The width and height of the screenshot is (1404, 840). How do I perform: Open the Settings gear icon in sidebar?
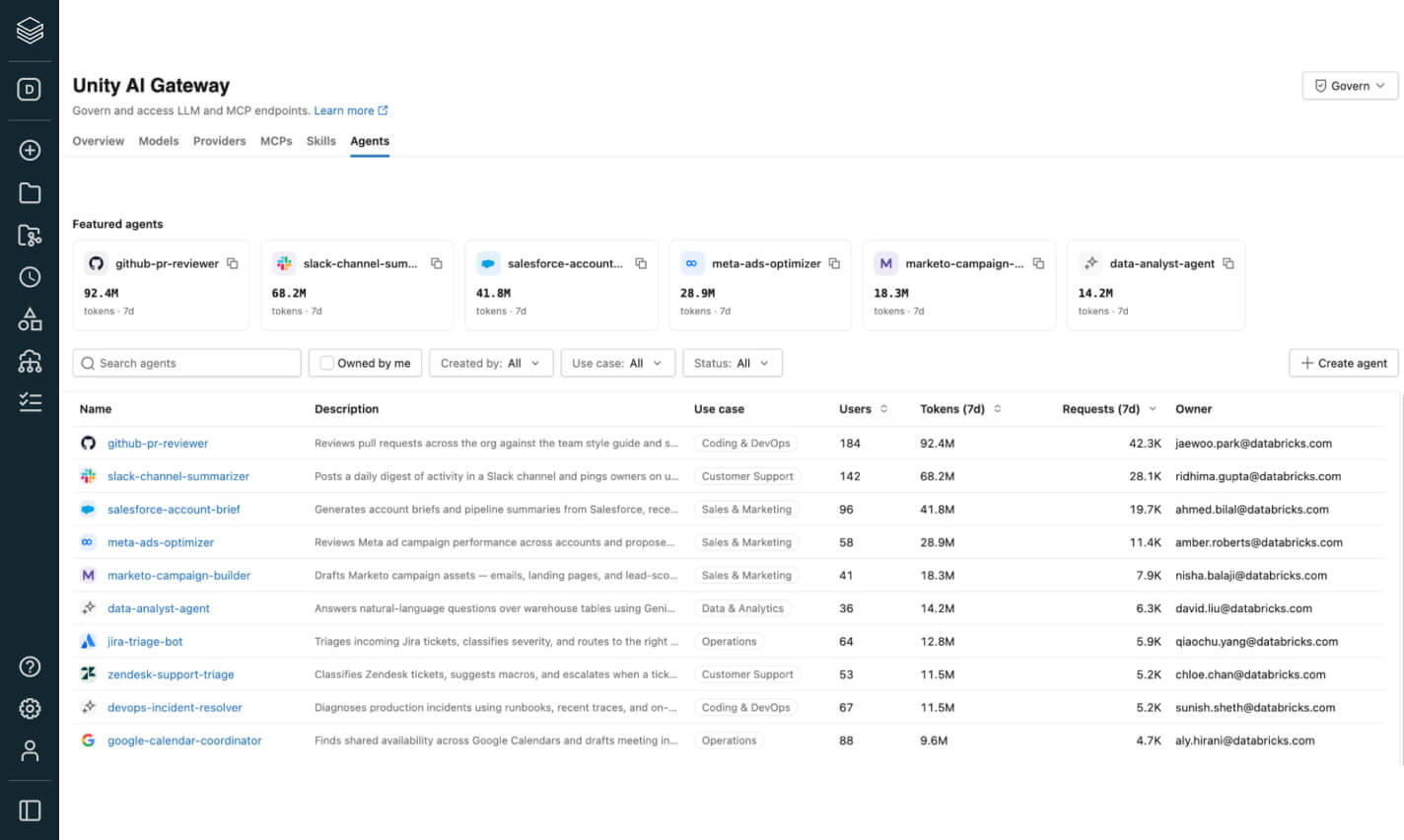[30, 709]
